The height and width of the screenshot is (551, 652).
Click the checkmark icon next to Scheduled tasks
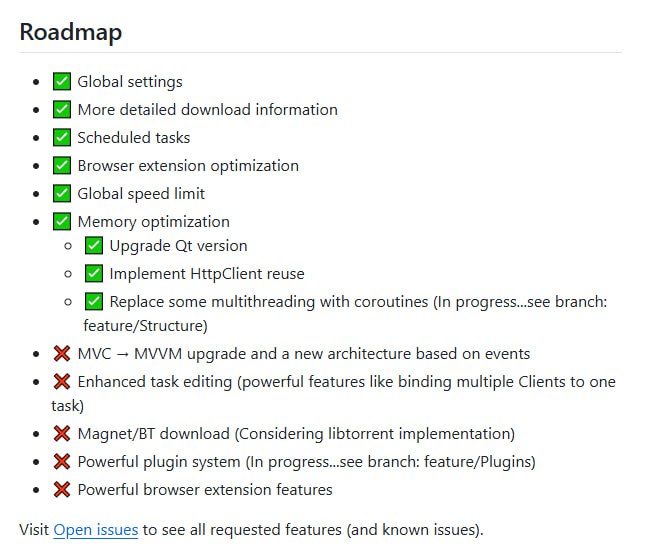click(x=61, y=138)
